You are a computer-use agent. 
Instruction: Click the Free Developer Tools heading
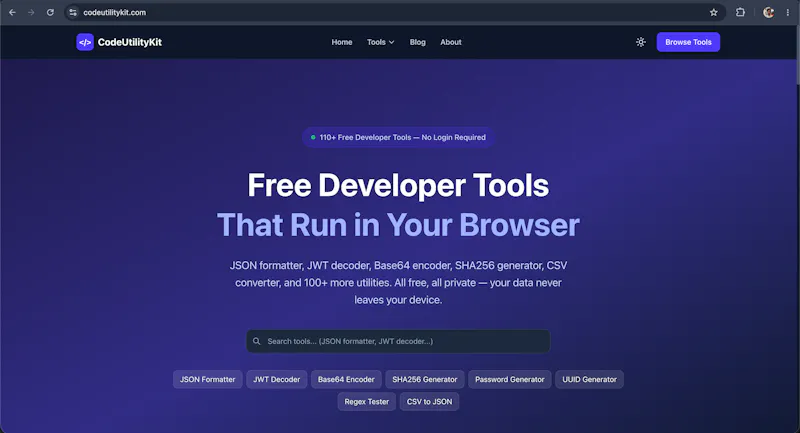coord(398,185)
